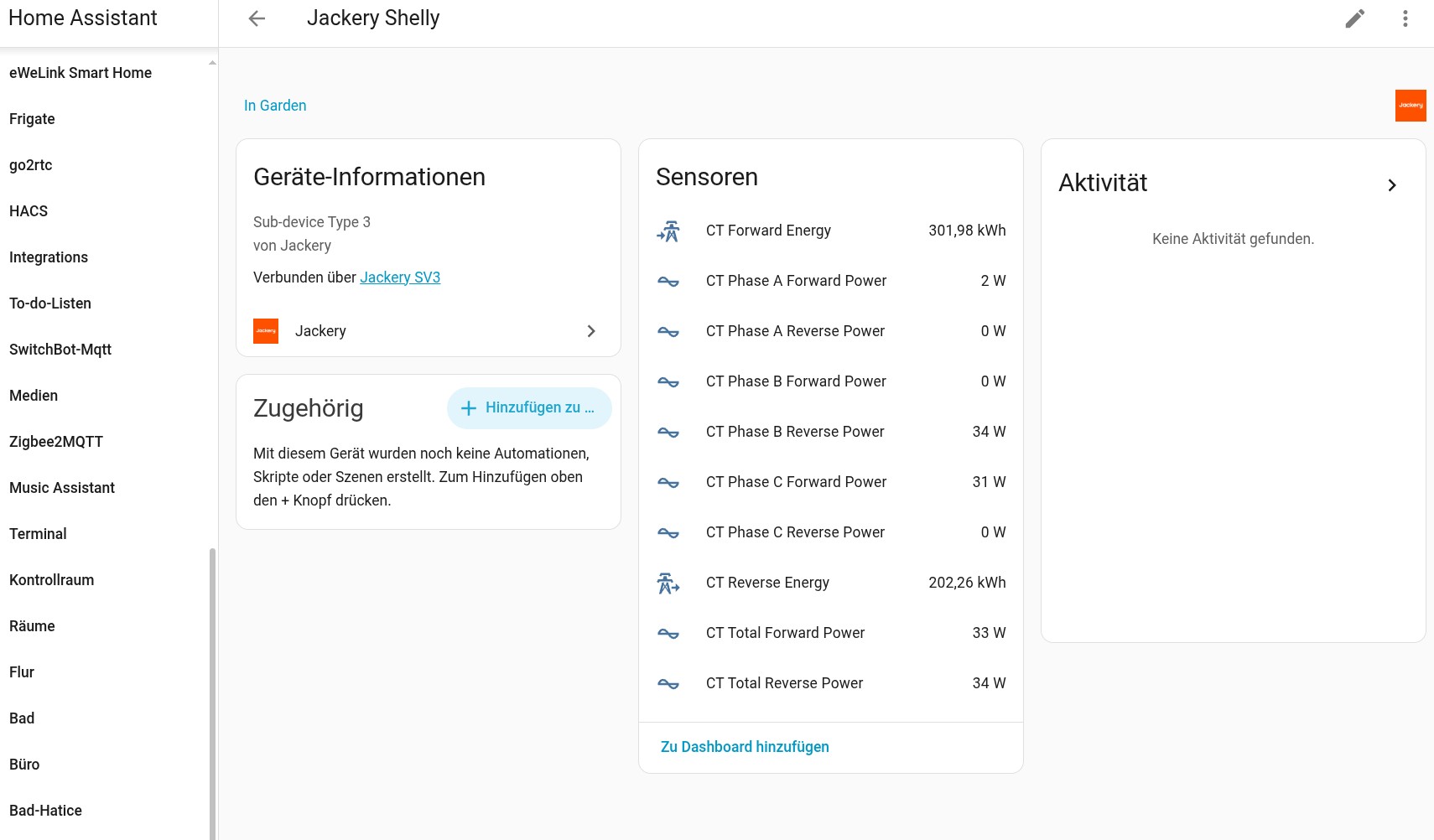Click the Zugehörig heading

[309, 408]
